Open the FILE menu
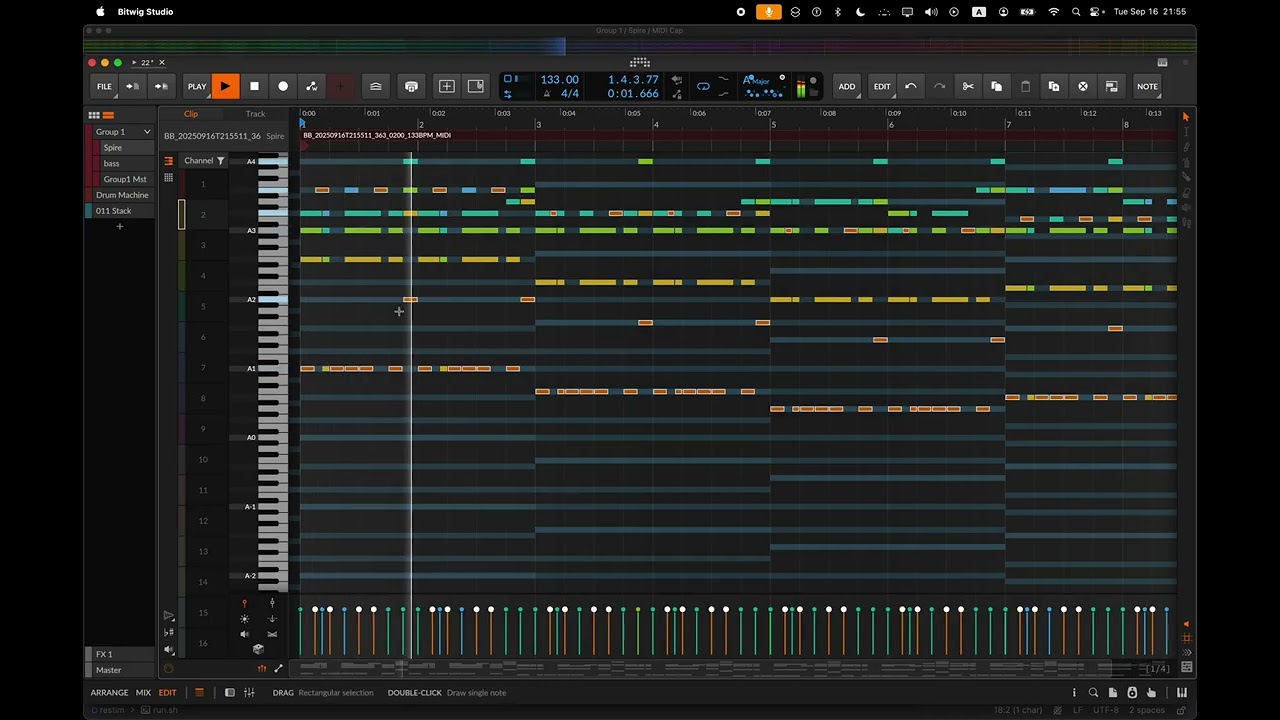The image size is (1280, 720). [x=104, y=86]
